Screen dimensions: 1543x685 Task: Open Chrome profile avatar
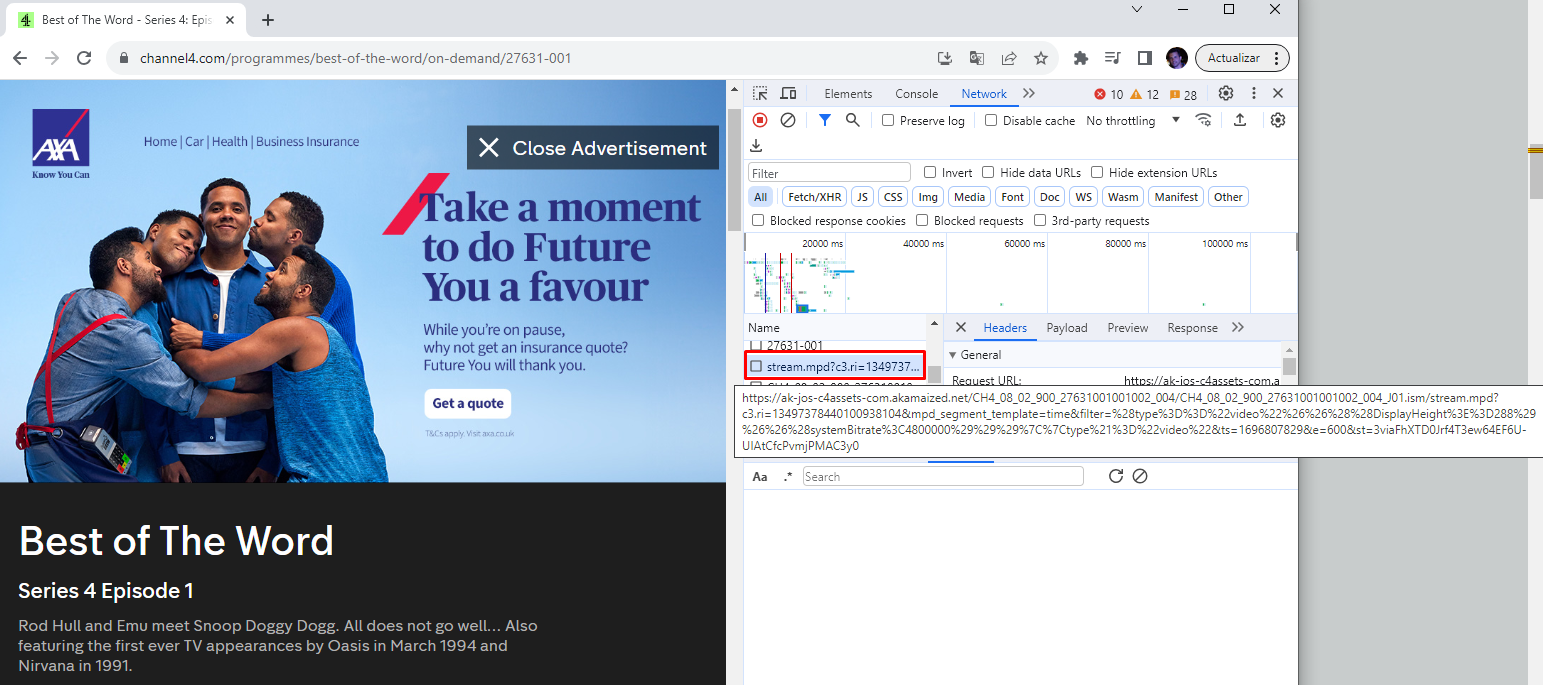tap(1177, 58)
